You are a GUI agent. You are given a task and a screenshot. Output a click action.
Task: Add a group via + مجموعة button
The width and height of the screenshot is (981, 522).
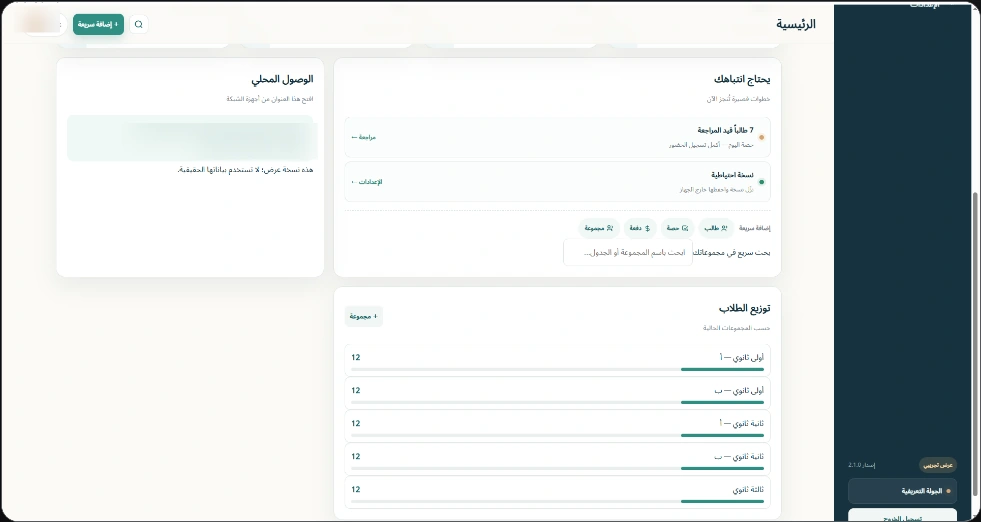(363, 317)
